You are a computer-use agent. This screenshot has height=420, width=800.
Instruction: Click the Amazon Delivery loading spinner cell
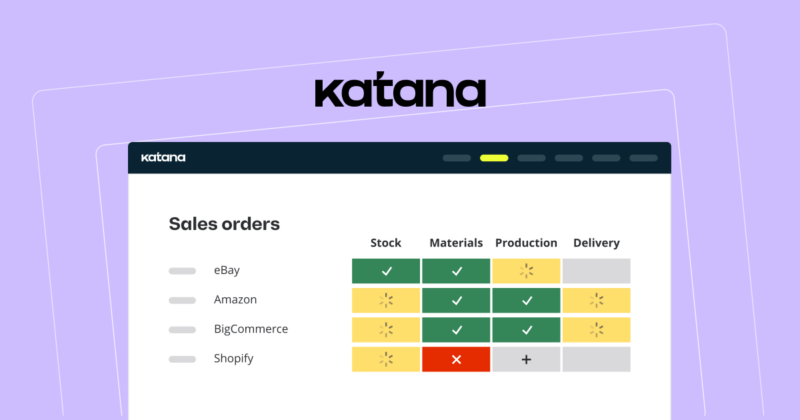tap(596, 300)
